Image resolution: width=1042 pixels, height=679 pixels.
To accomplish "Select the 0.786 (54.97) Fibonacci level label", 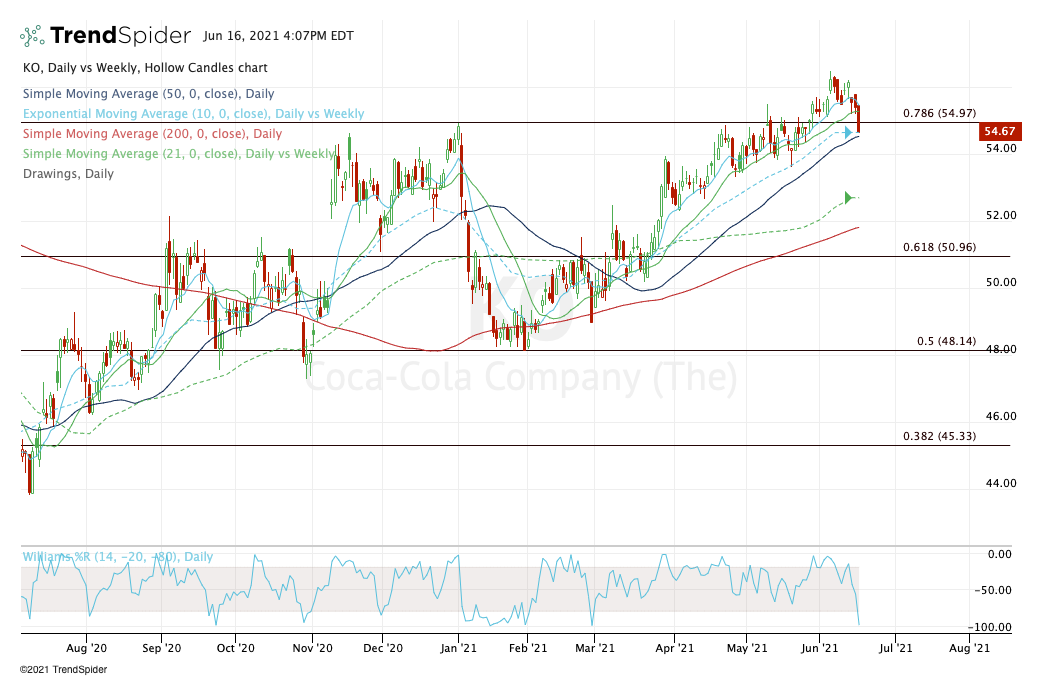I will pos(939,114).
